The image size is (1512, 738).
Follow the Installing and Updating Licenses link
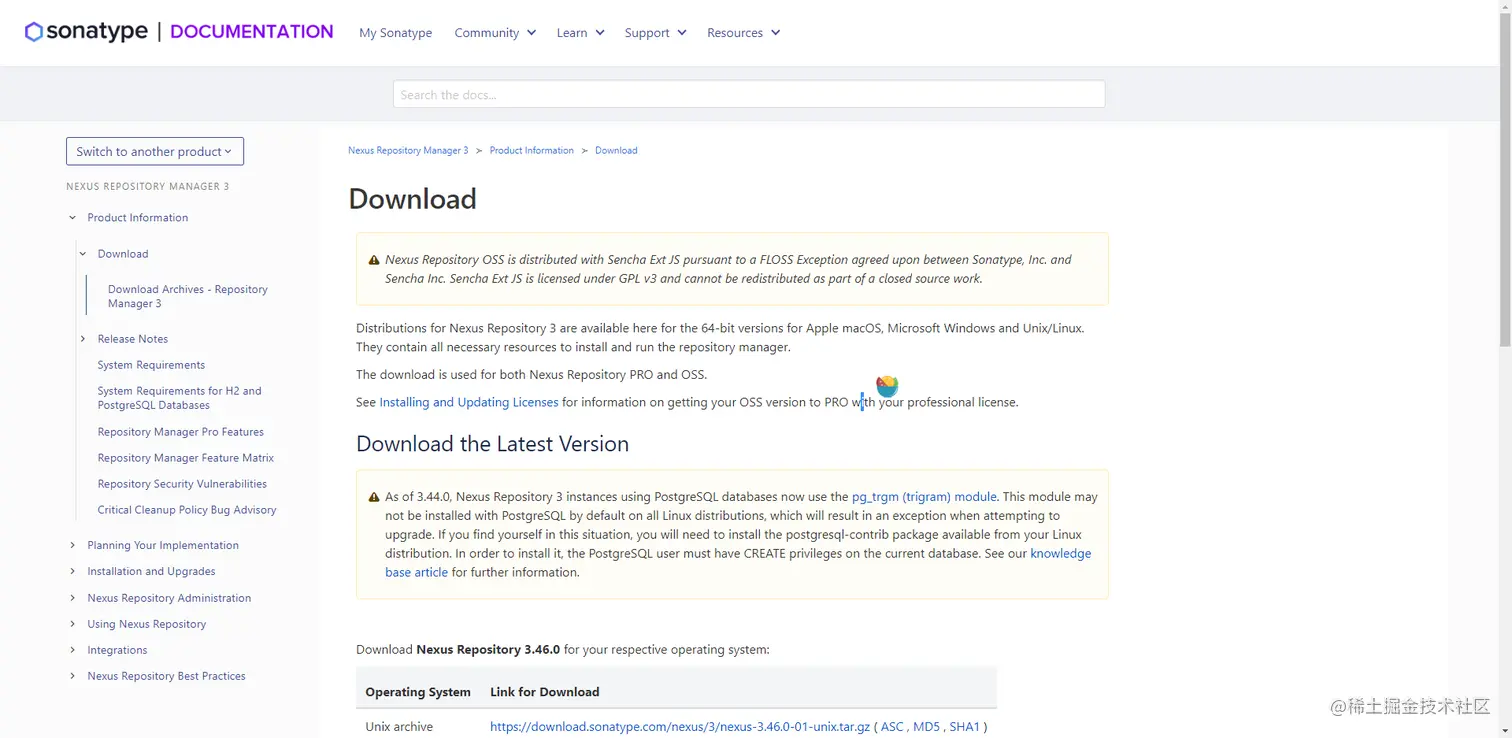469,402
